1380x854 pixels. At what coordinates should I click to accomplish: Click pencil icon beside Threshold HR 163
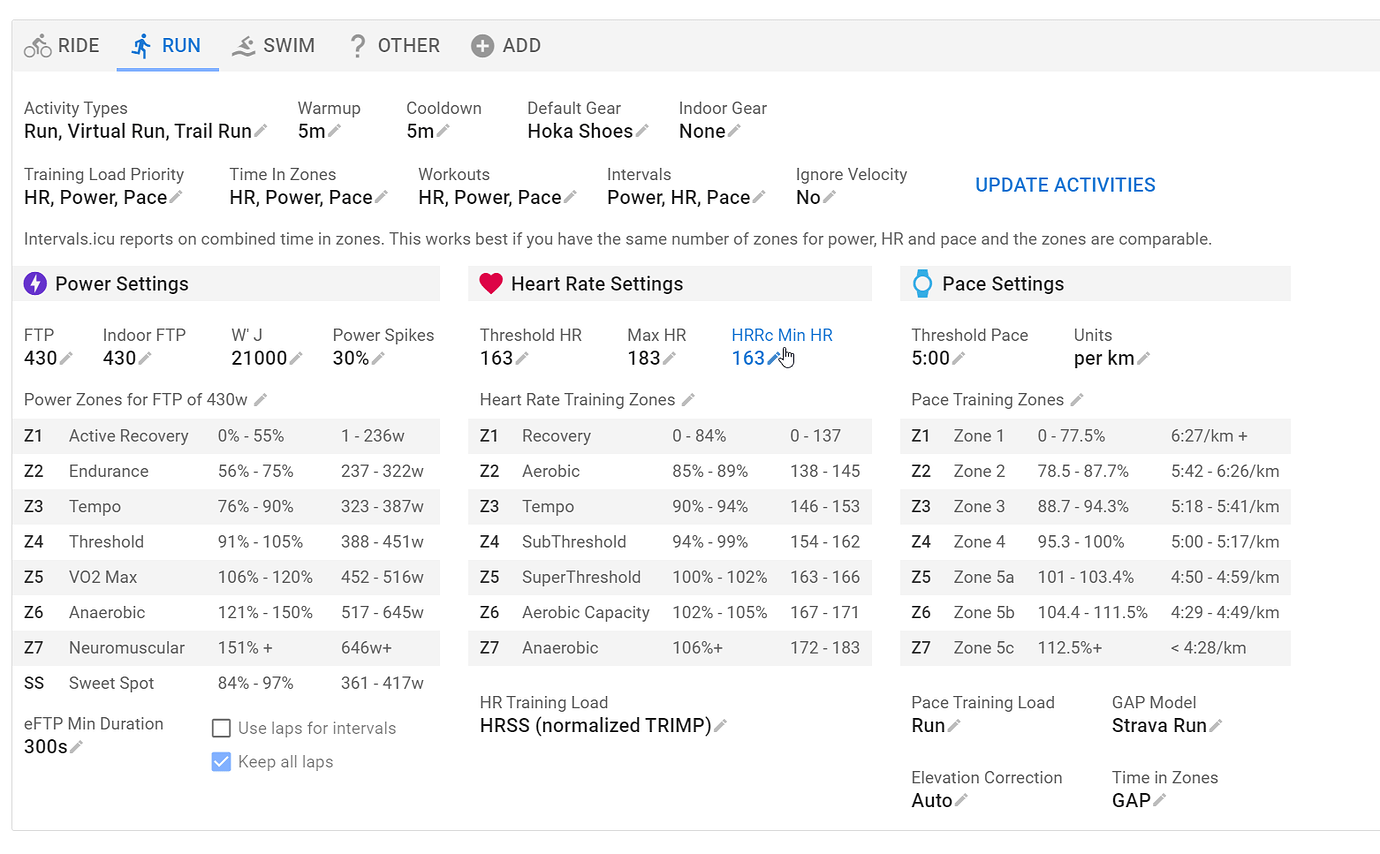[x=522, y=359]
